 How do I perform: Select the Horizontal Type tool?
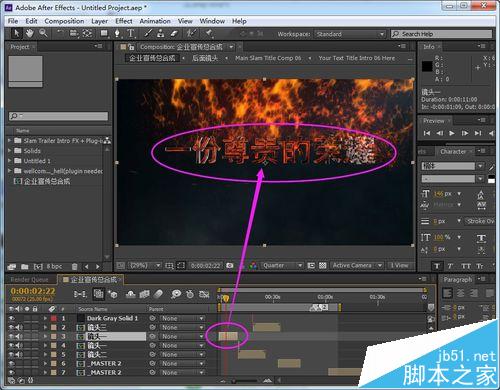pos(130,33)
